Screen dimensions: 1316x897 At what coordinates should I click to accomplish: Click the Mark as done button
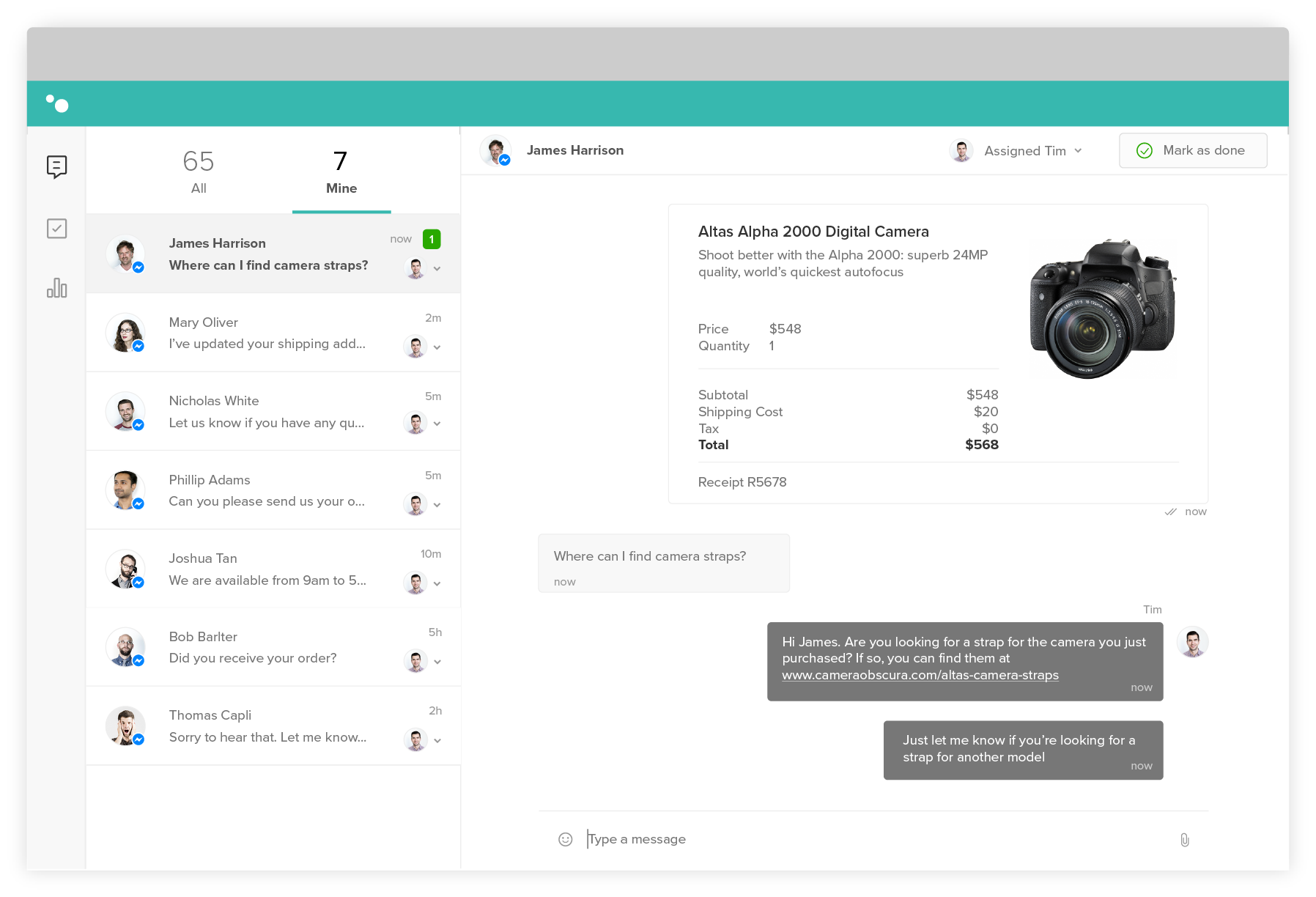1192,150
